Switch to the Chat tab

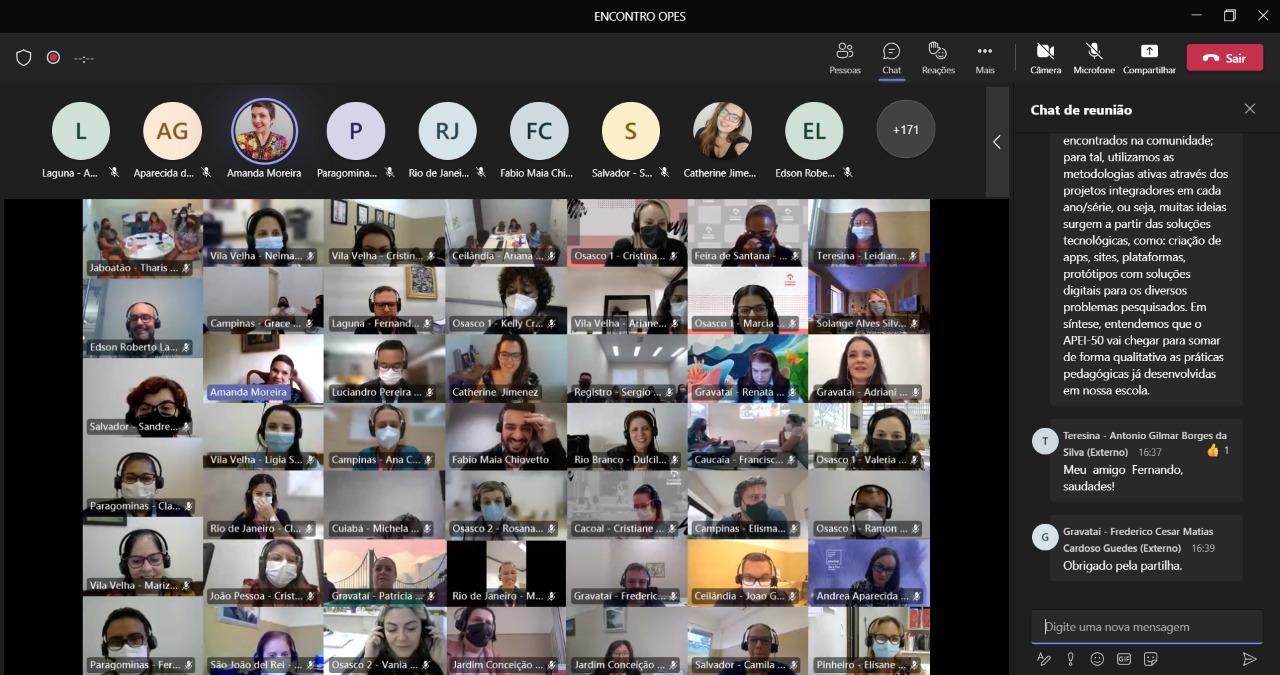(891, 57)
